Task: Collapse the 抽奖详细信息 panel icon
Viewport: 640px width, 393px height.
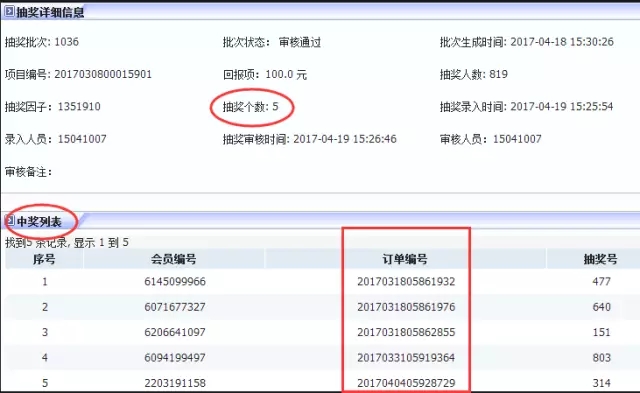Action: [9, 11]
